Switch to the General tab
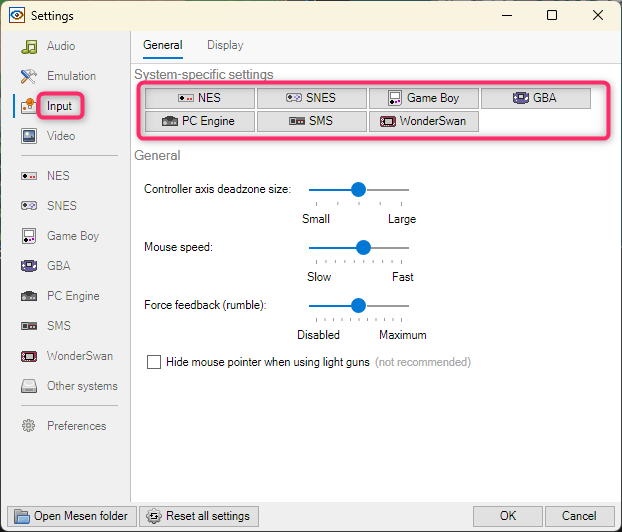Image resolution: width=622 pixels, height=532 pixels. (163, 45)
